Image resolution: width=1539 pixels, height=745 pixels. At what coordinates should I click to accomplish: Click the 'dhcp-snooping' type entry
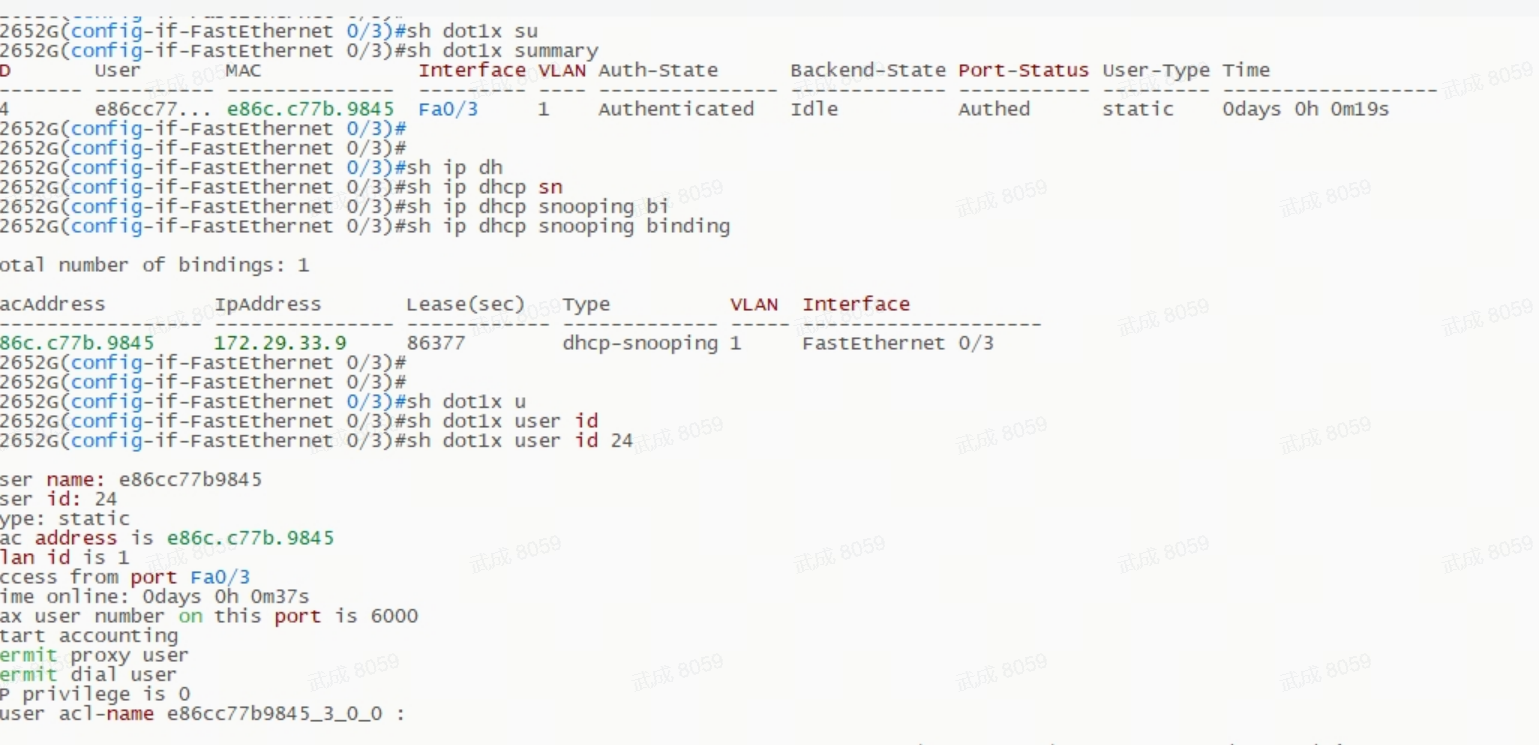point(640,343)
